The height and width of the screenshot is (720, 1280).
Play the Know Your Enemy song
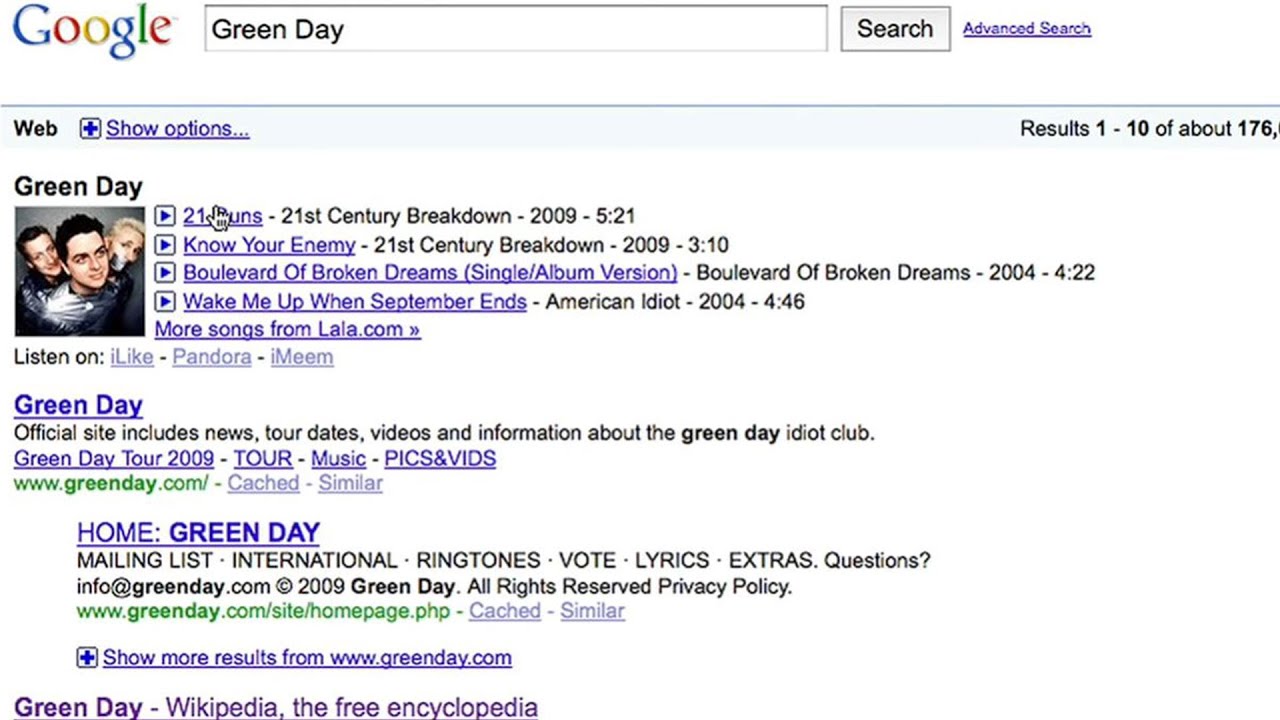click(165, 244)
